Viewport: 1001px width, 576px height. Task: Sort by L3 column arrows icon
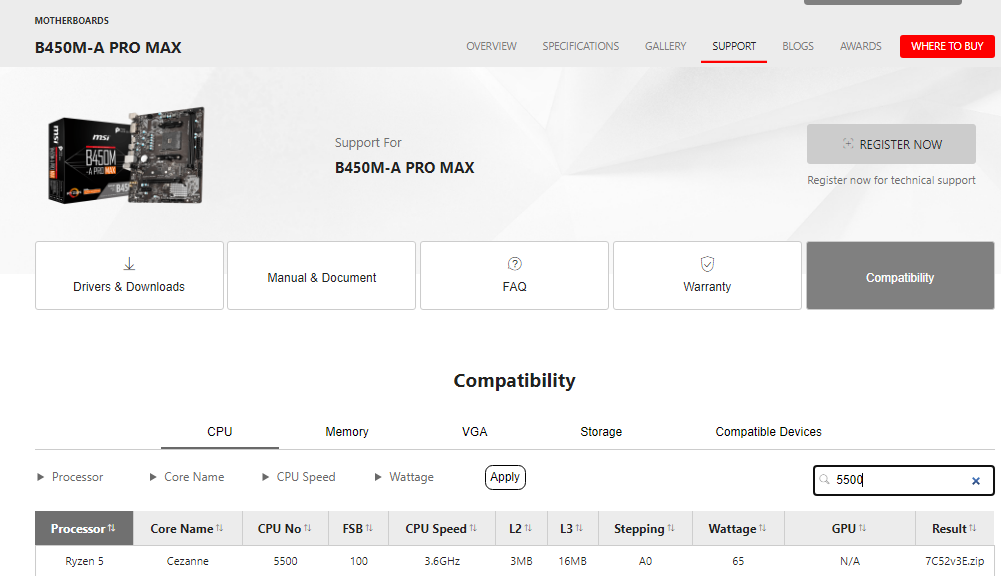tap(579, 528)
